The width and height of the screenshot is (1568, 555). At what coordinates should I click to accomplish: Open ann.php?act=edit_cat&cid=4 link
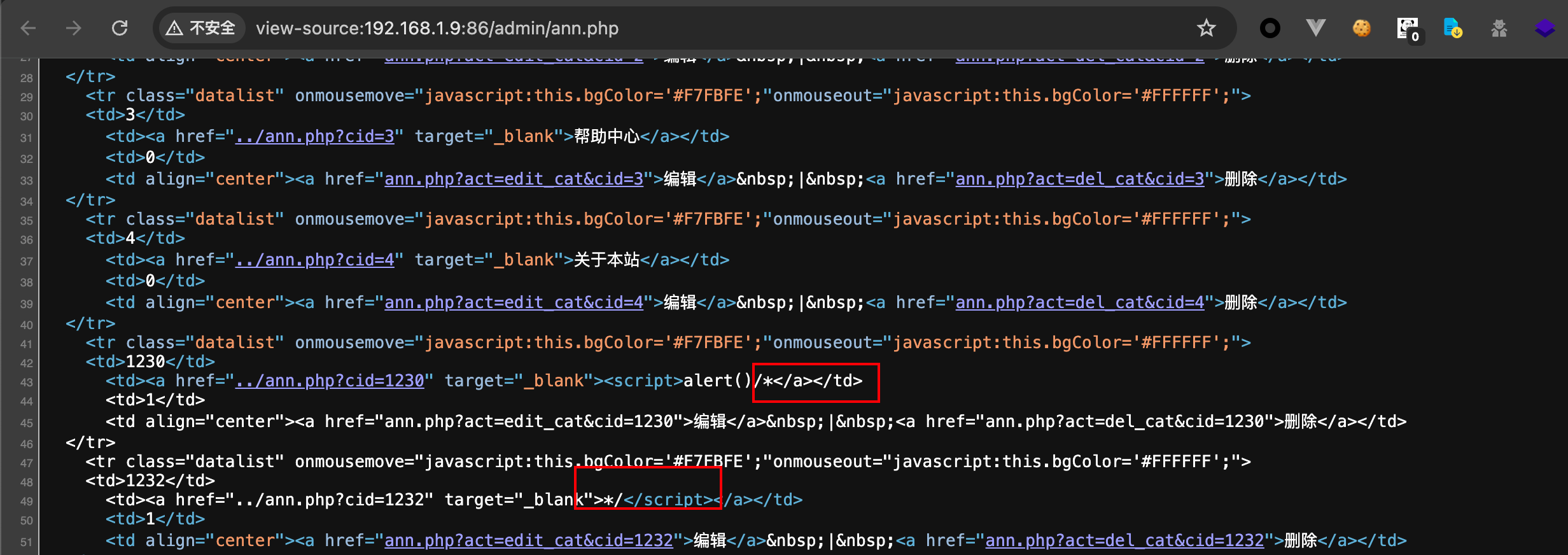[514, 302]
